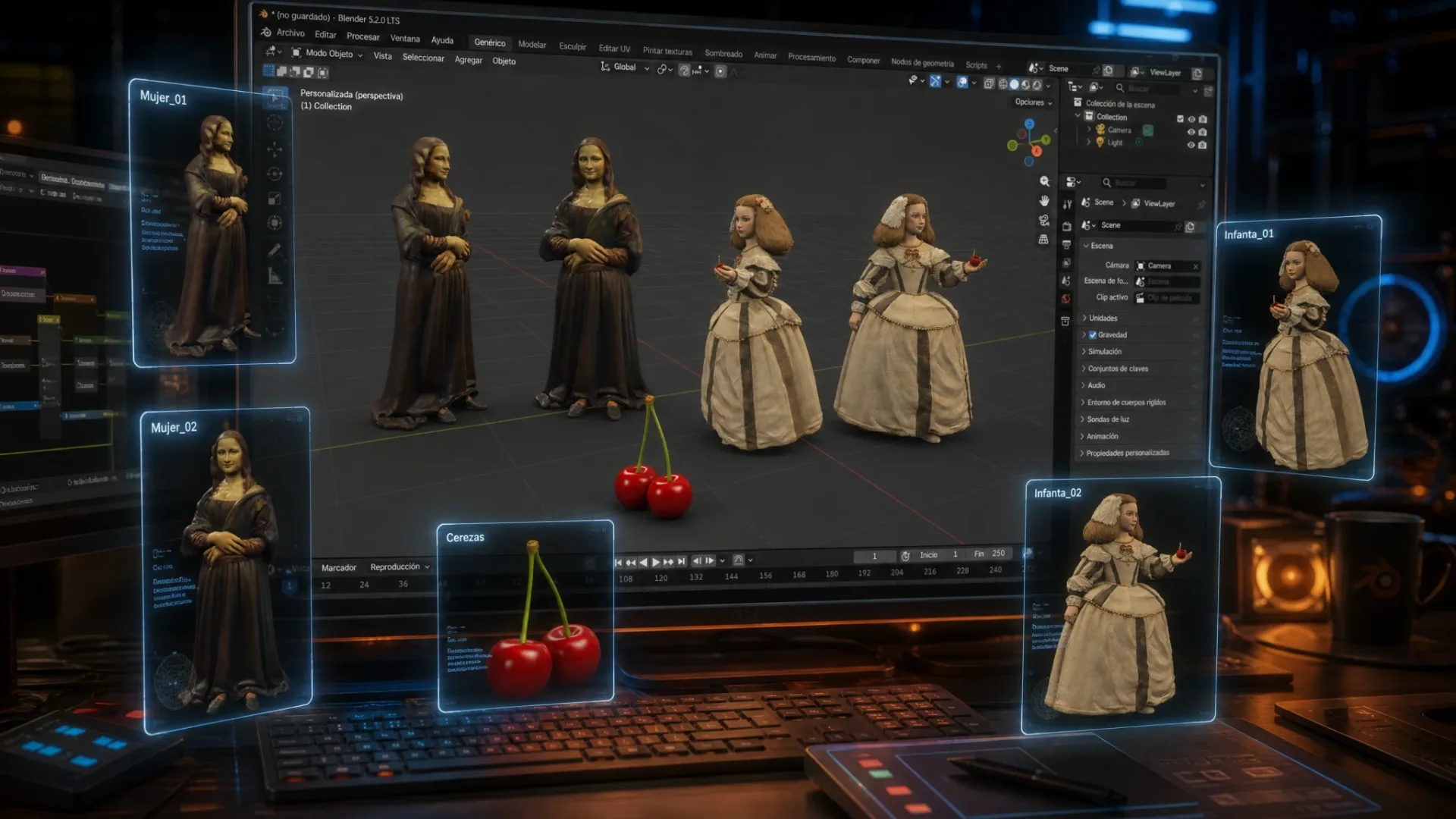
Task: Toggle Collection visibility eye icon
Action: coord(1191,119)
